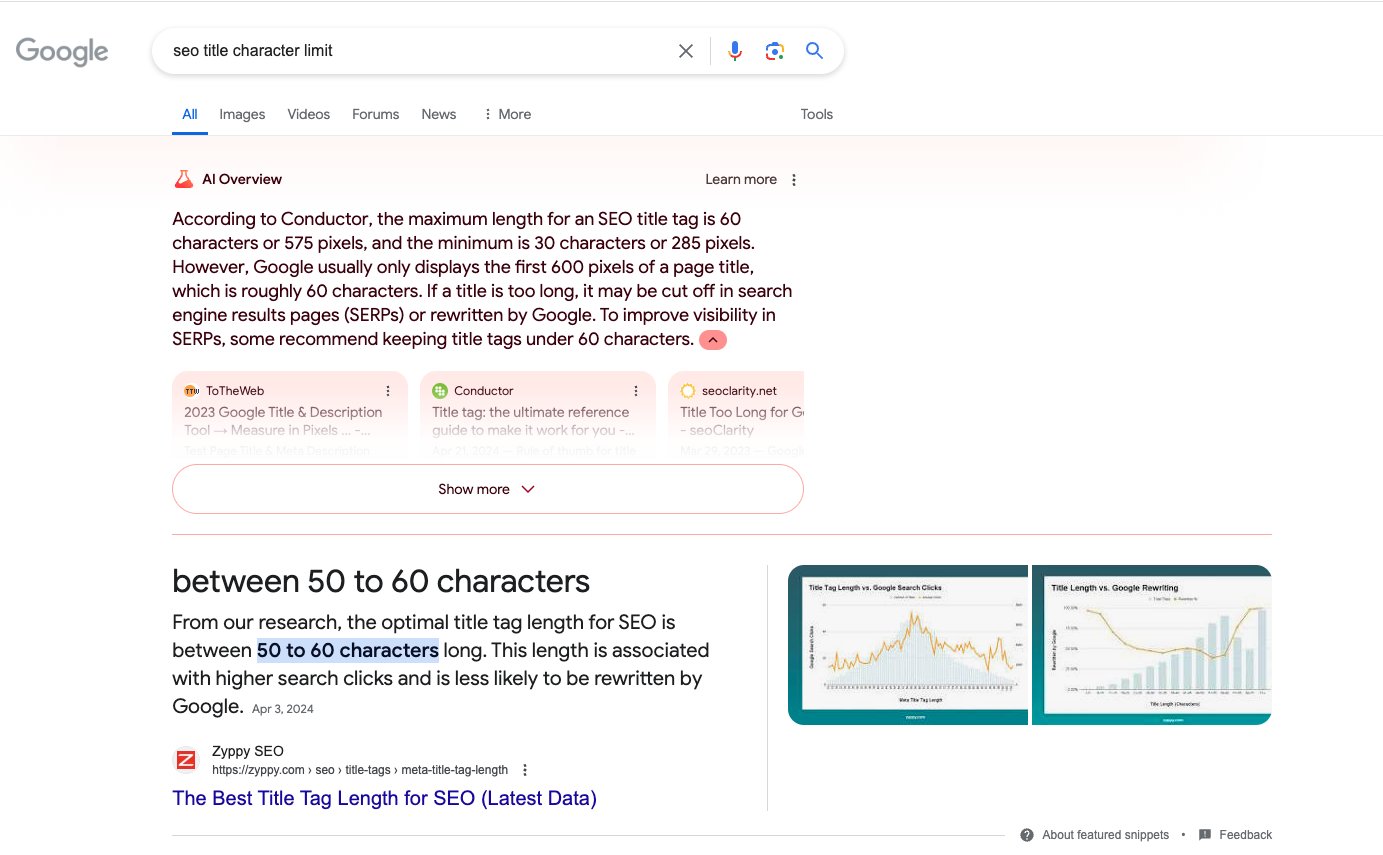The width and height of the screenshot is (1383, 855).
Task: Collapse the AI Overview summary
Action: 712,340
